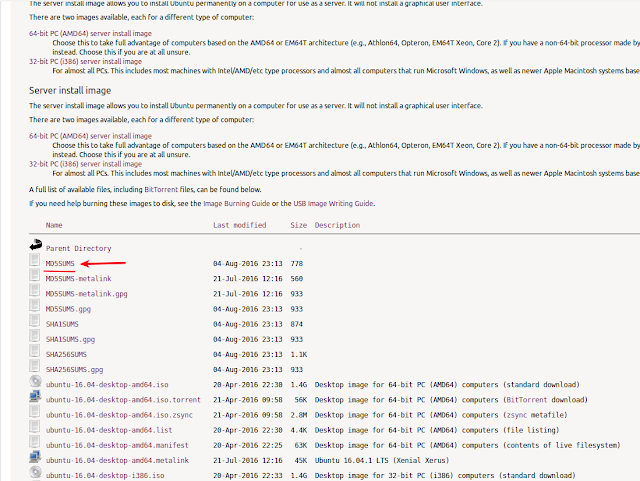The height and width of the screenshot is (481, 640).
Task: Click size 2.8M in the zsync row
Action: click(299, 414)
